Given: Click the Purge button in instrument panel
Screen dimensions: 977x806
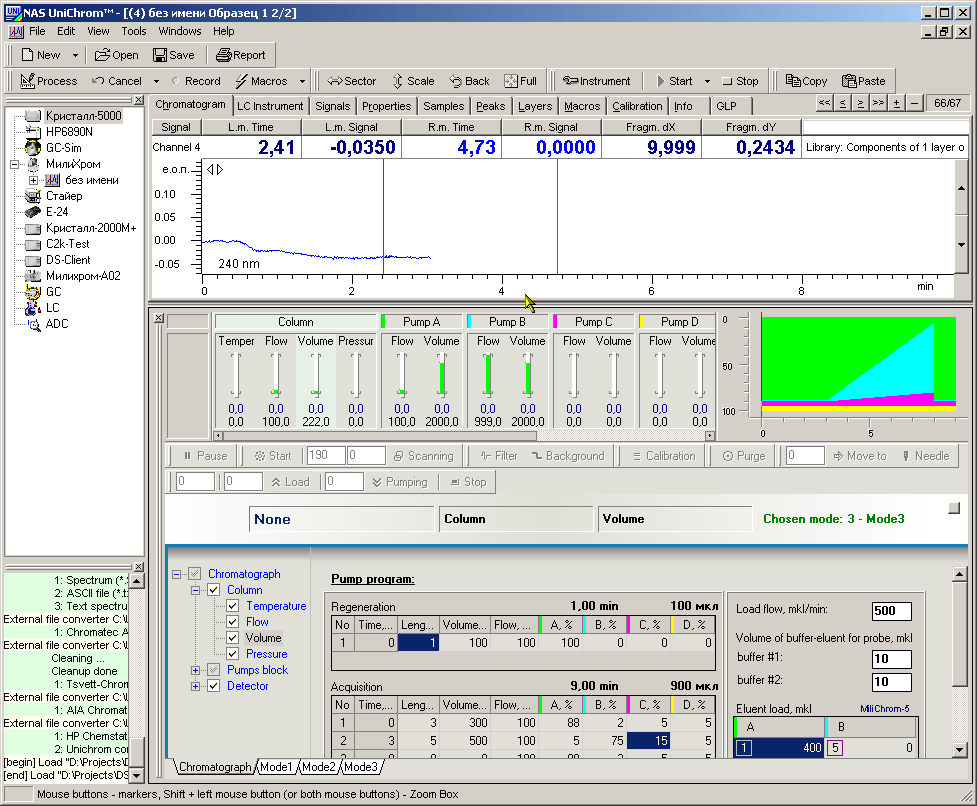Looking at the screenshot, I should coord(744,456).
